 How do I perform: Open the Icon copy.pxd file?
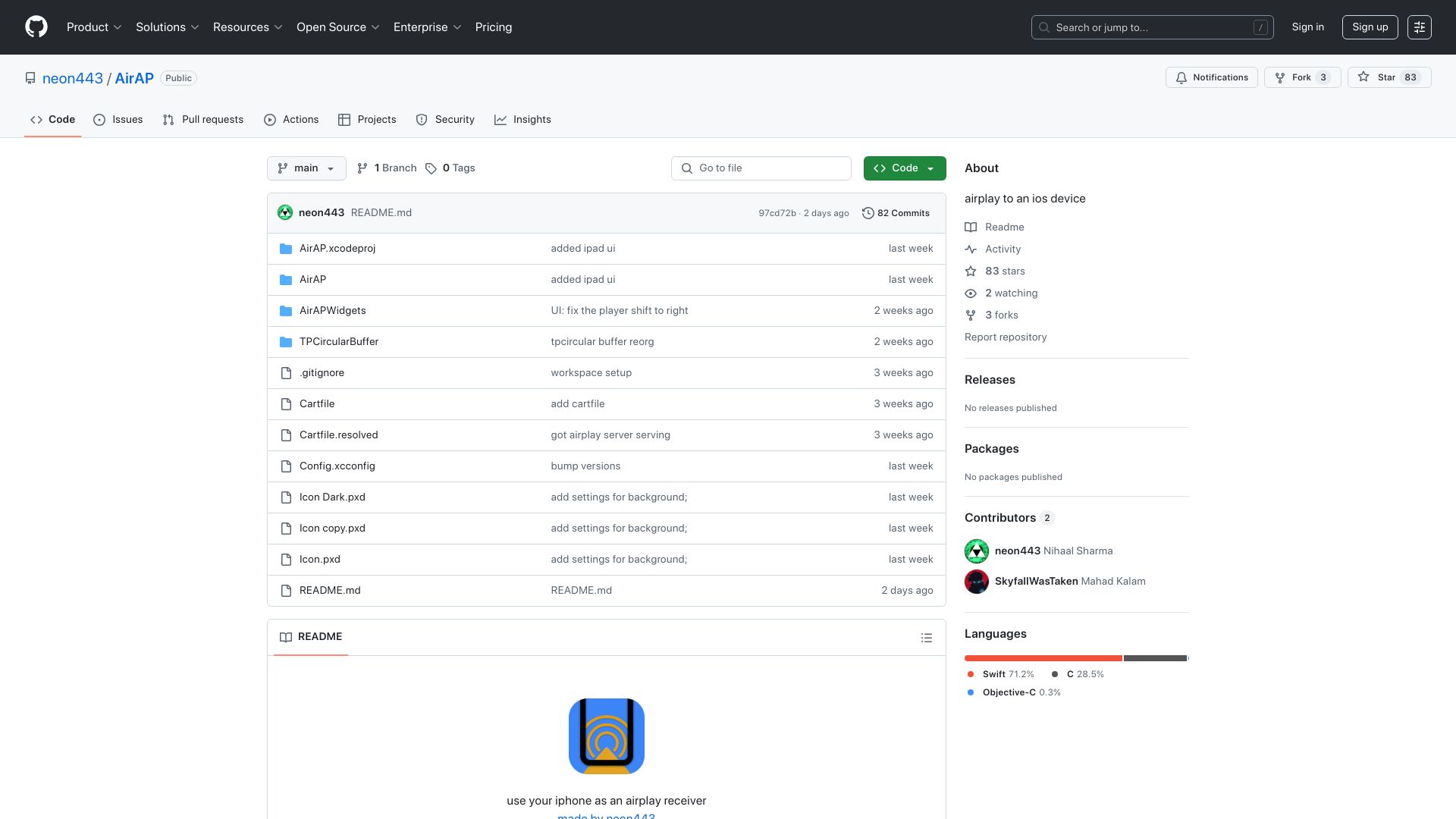(332, 529)
